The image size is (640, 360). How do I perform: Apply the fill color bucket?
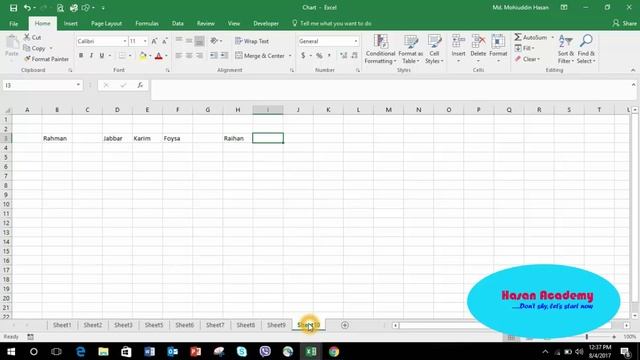[x=143, y=56]
